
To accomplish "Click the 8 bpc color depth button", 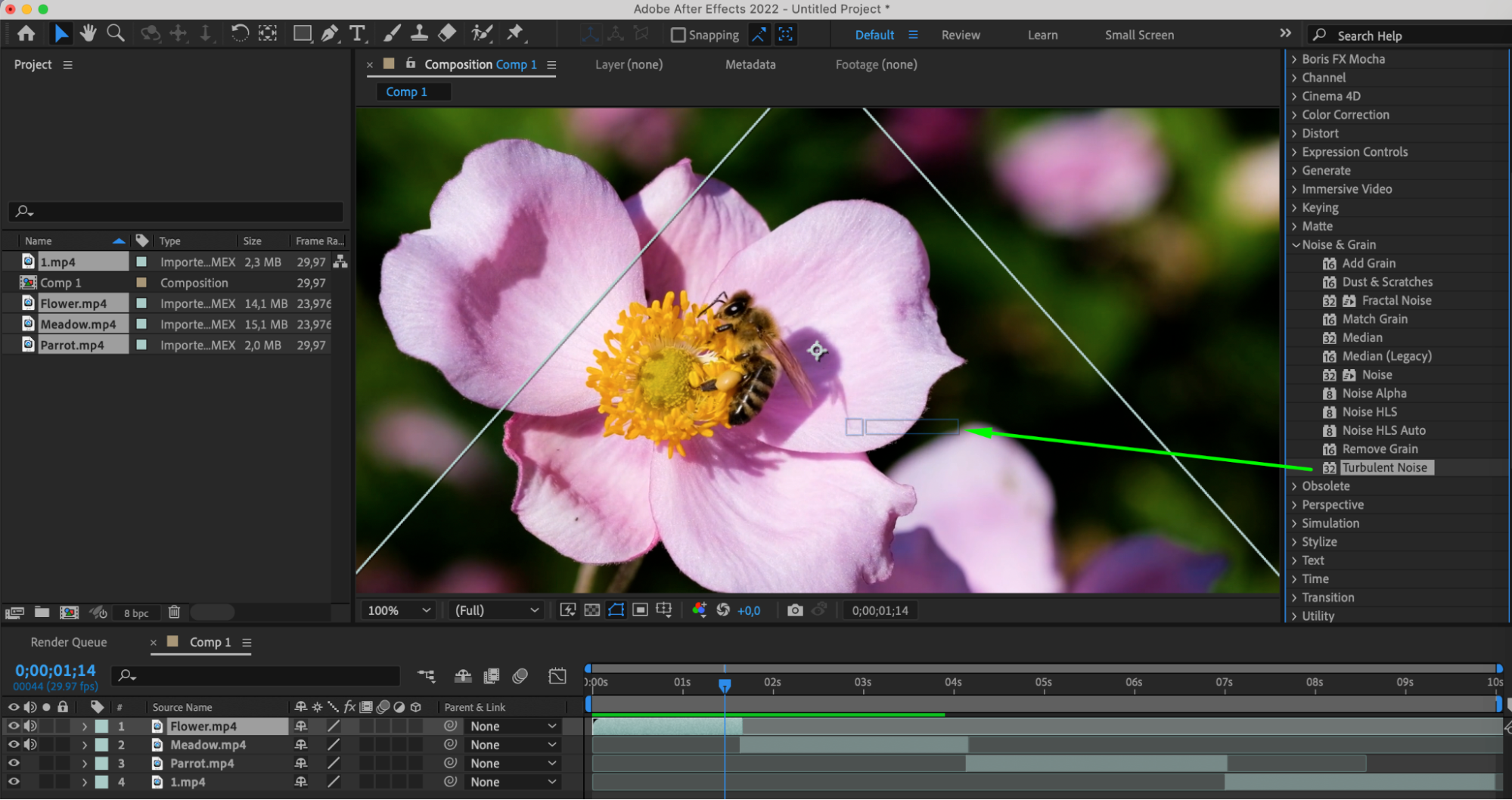I will (136, 613).
